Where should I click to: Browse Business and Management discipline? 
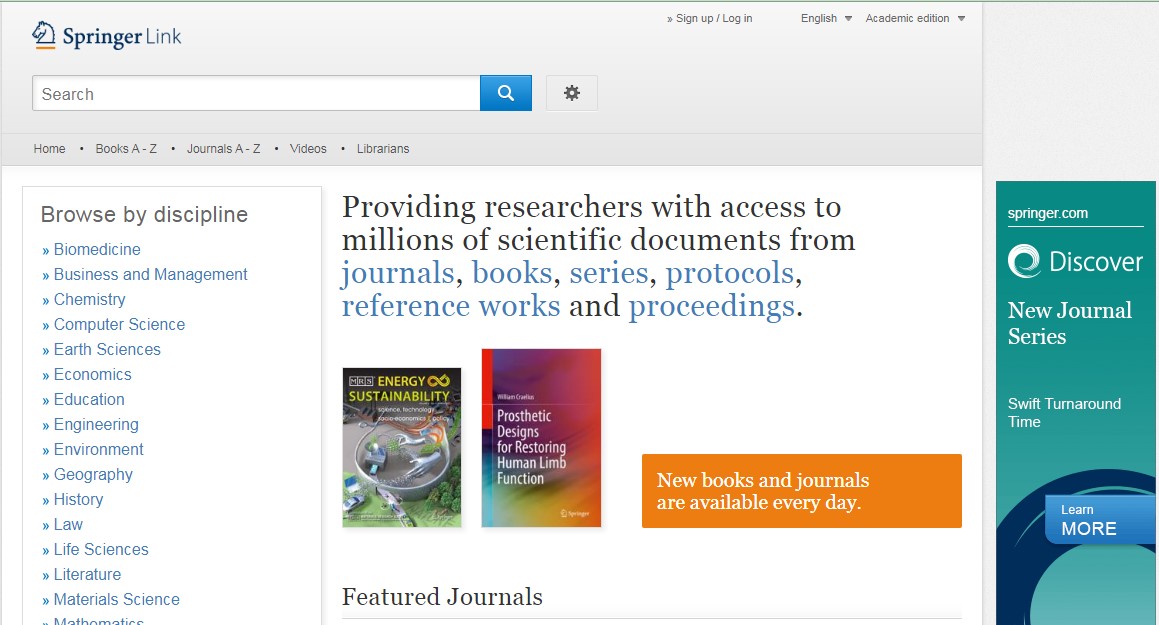point(150,275)
